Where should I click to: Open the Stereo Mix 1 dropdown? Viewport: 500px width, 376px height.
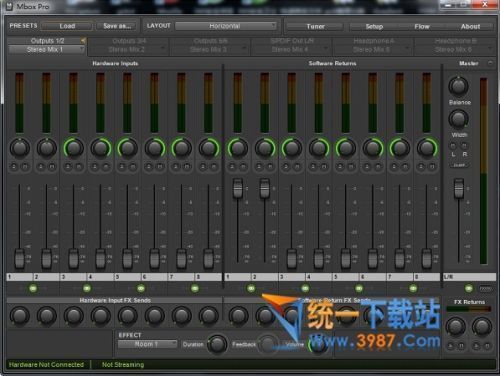47,50
